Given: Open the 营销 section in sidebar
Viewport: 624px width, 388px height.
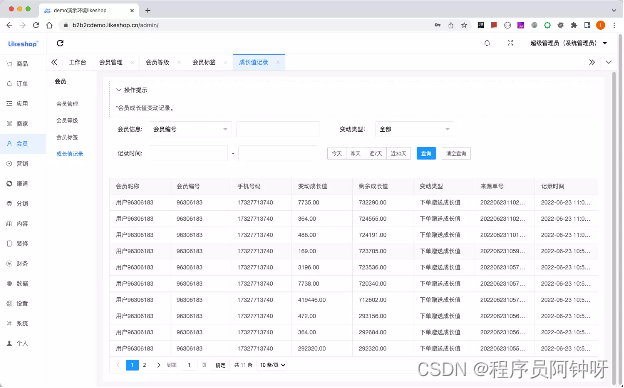Looking at the screenshot, I should click(x=18, y=164).
